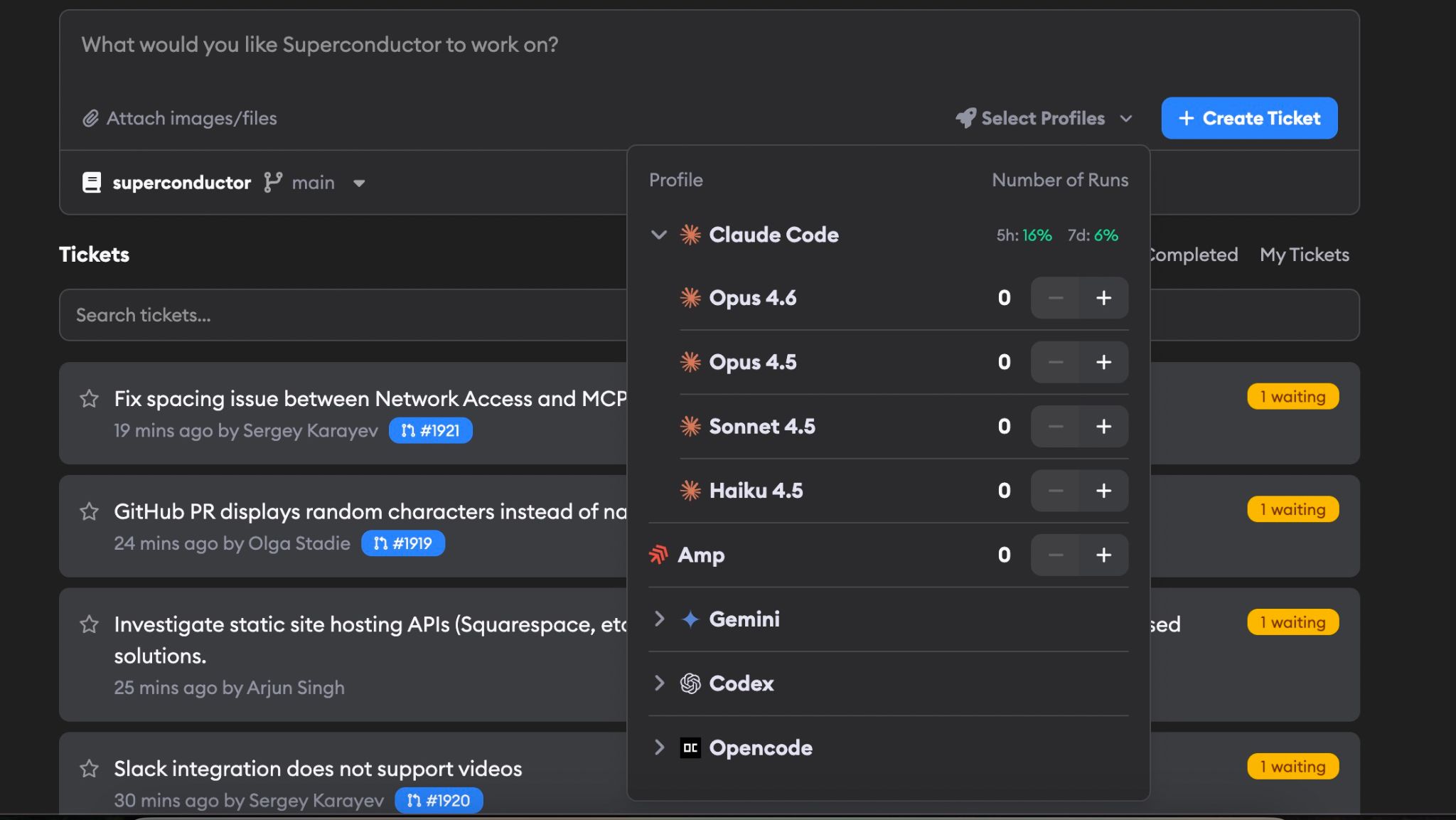Increase Sonnet 4.5 run count with plus

[x=1104, y=426]
